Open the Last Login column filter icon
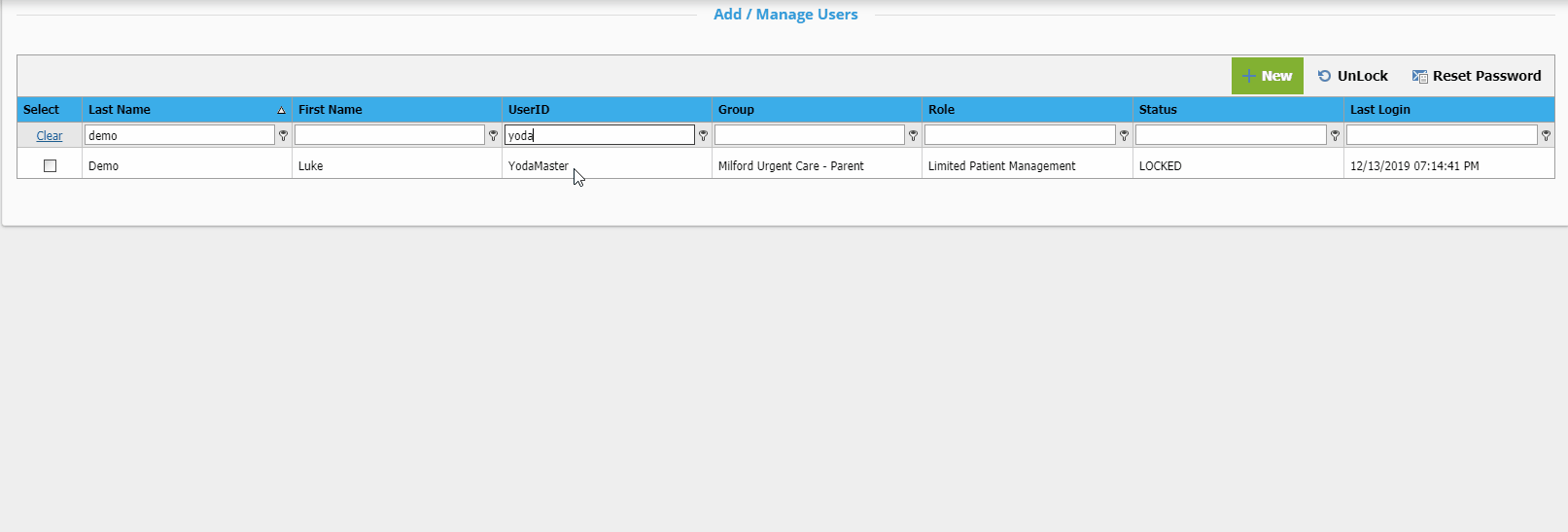This screenshot has height=532, width=1568. (x=1546, y=136)
